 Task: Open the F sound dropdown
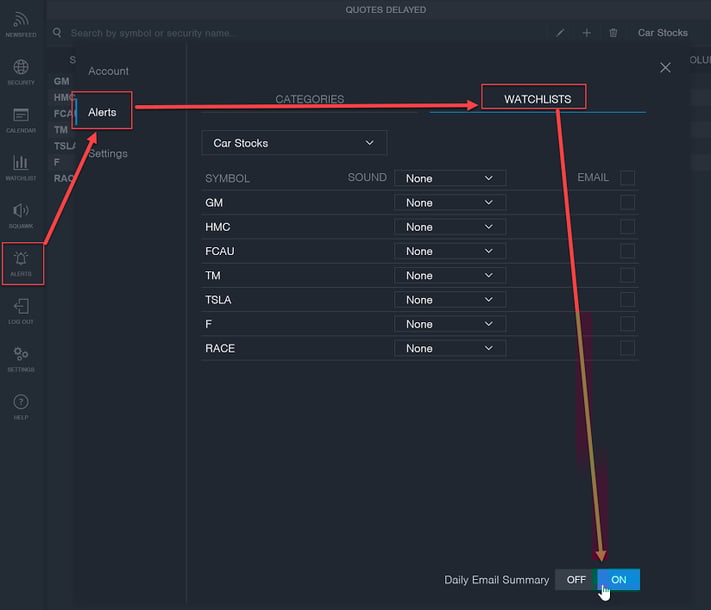(x=450, y=324)
